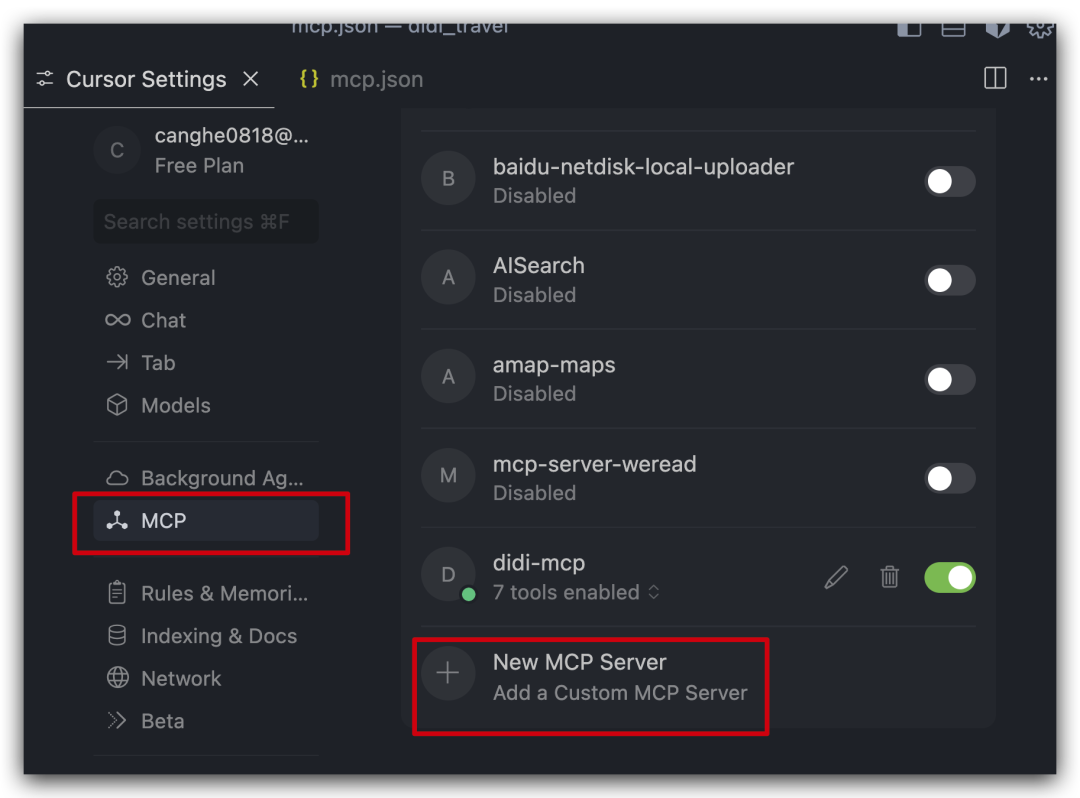Click the pencil edit icon for didi-mcp
Image resolution: width=1080 pixels, height=798 pixels.
pos(836,577)
